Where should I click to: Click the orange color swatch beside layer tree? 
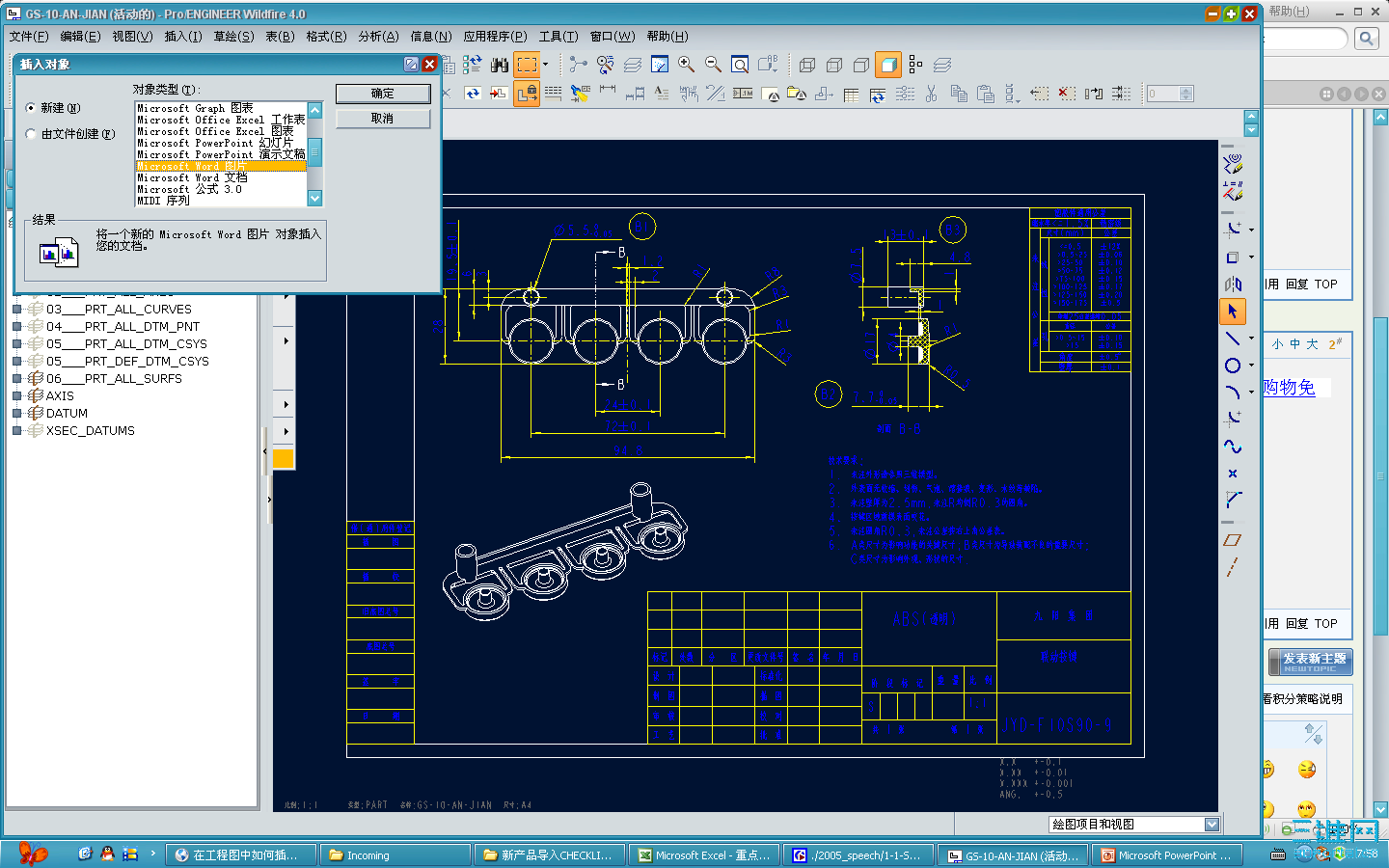[x=284, y=459]
